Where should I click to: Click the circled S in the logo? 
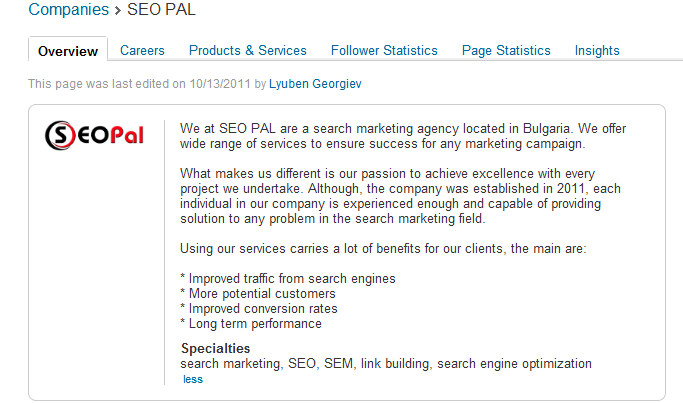[60, 135]
